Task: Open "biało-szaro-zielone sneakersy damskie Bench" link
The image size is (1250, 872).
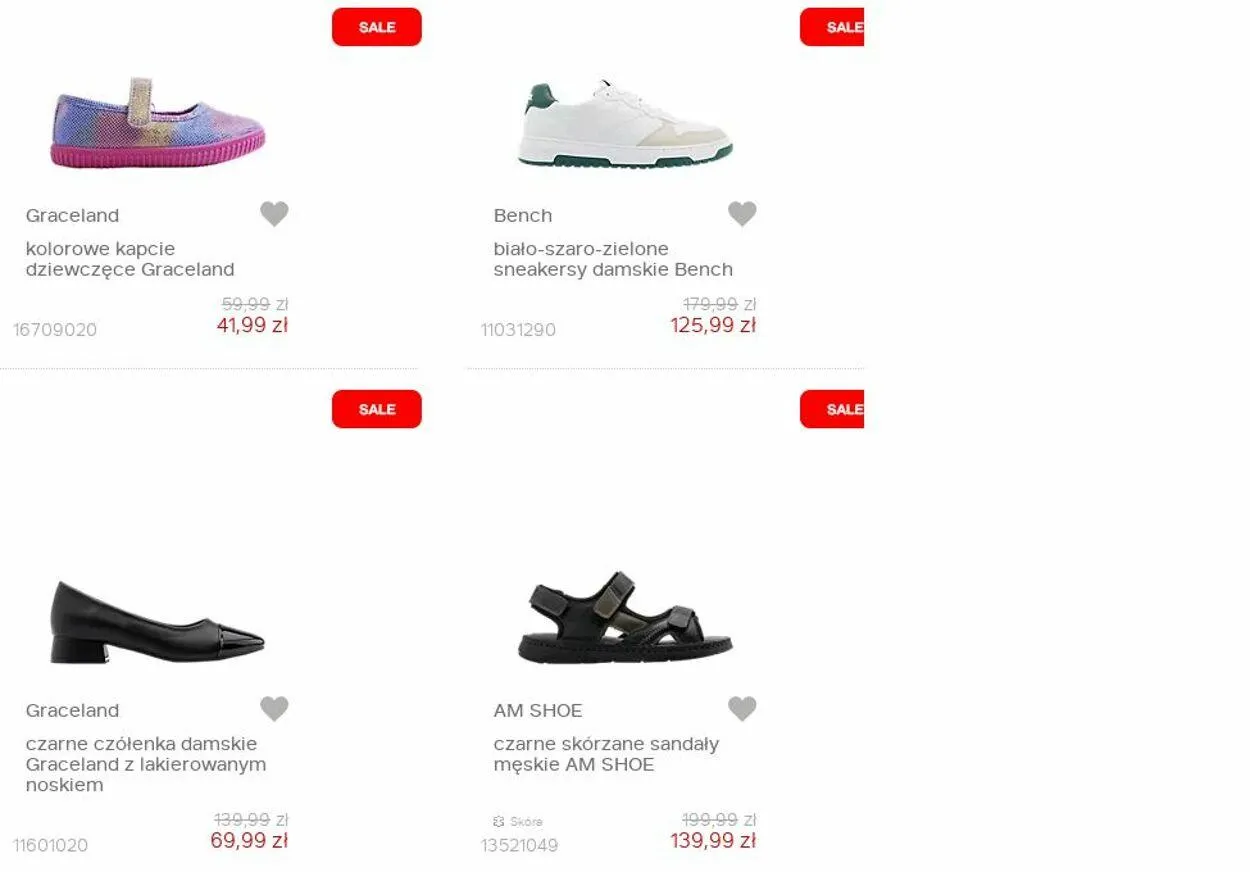Action: point(612,259)
